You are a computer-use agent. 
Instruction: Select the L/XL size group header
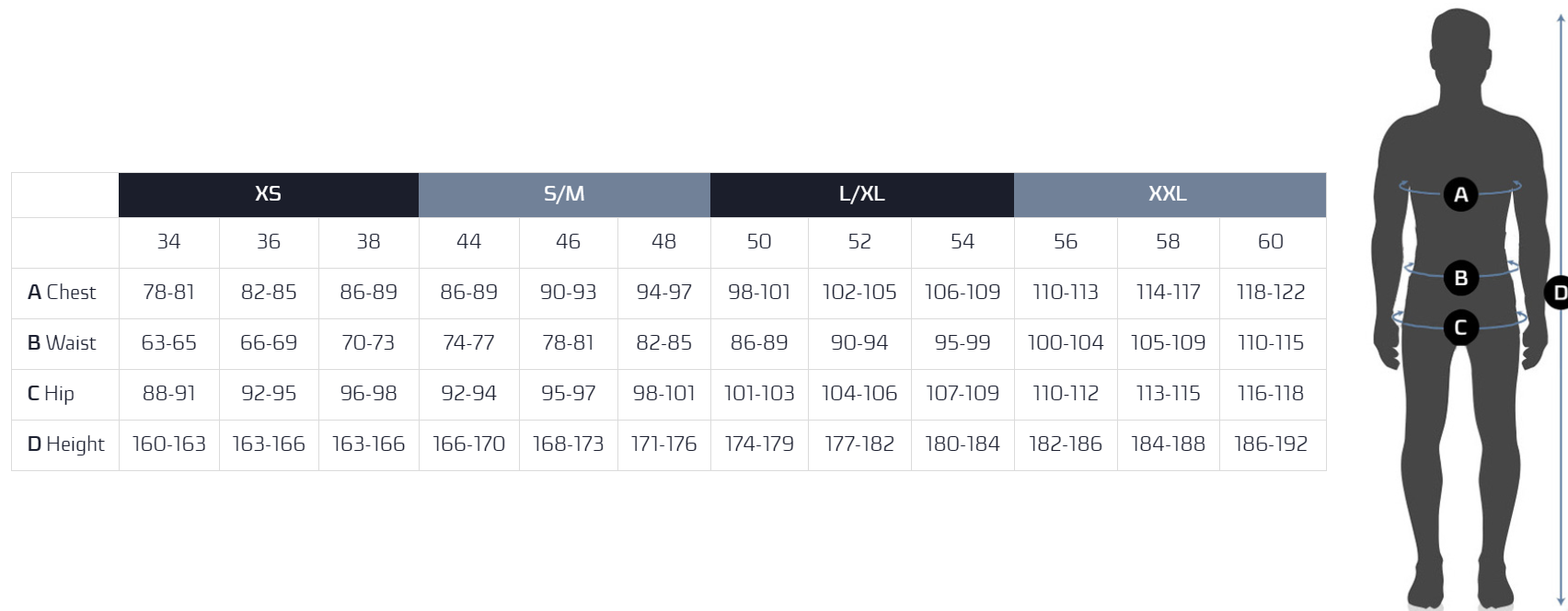point(861,194)
